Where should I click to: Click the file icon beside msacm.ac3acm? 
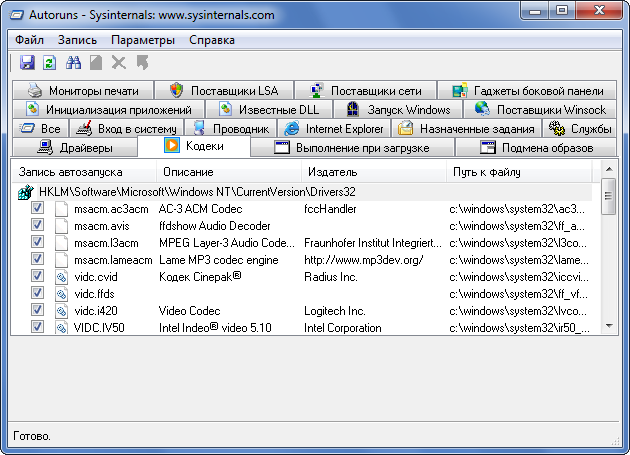61,209
